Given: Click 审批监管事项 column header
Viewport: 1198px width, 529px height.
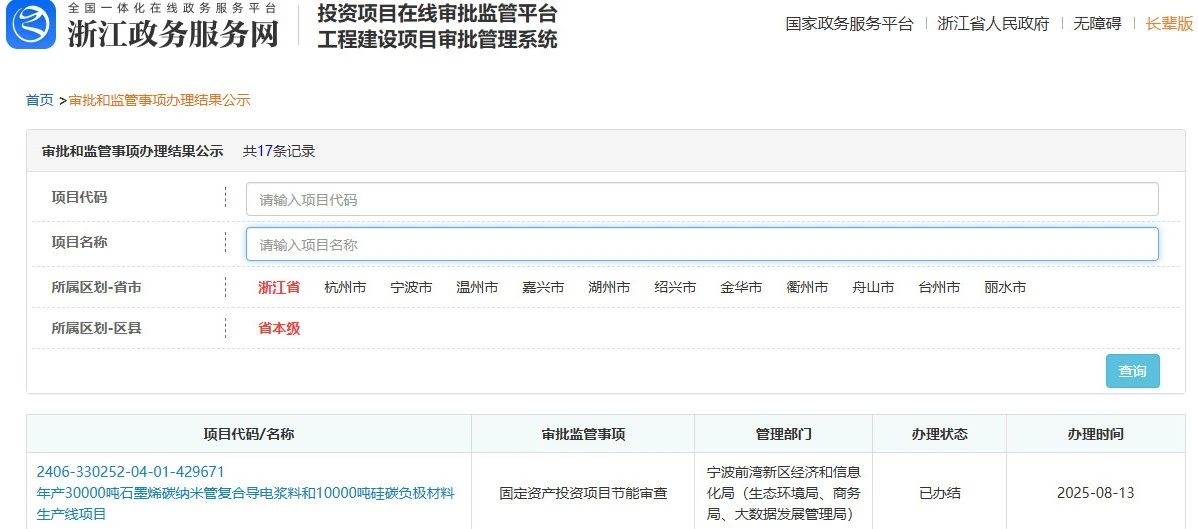Looking at the screenshot, I should click(584, 434).
